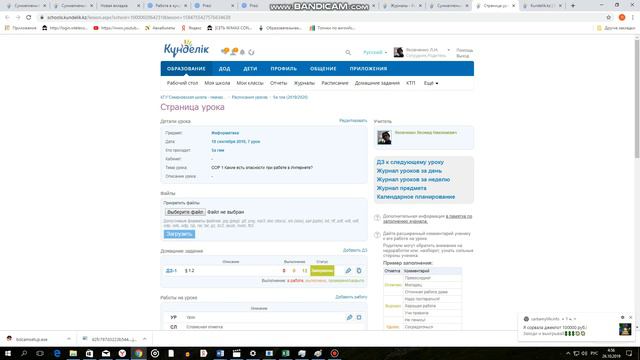Open options arrow for bdcamsetup.exe download

pyautogui.click(x=69, y=339)
